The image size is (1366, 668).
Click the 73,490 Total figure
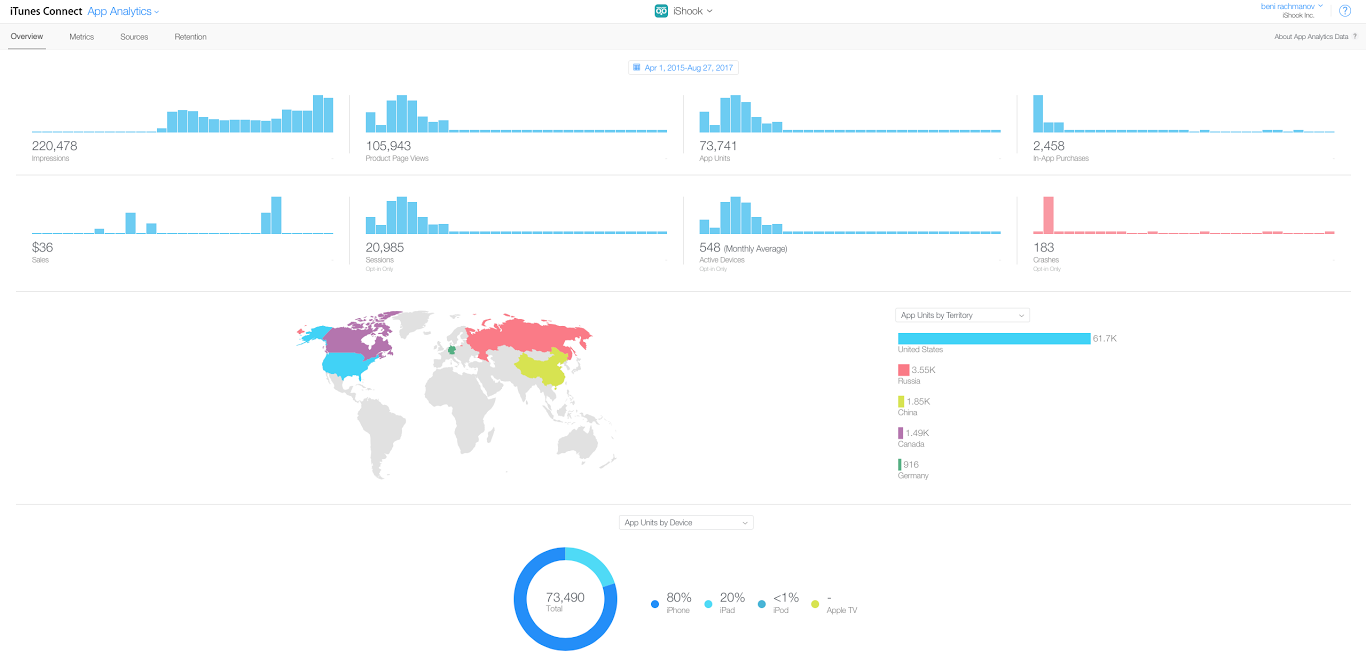coord(565,597)
